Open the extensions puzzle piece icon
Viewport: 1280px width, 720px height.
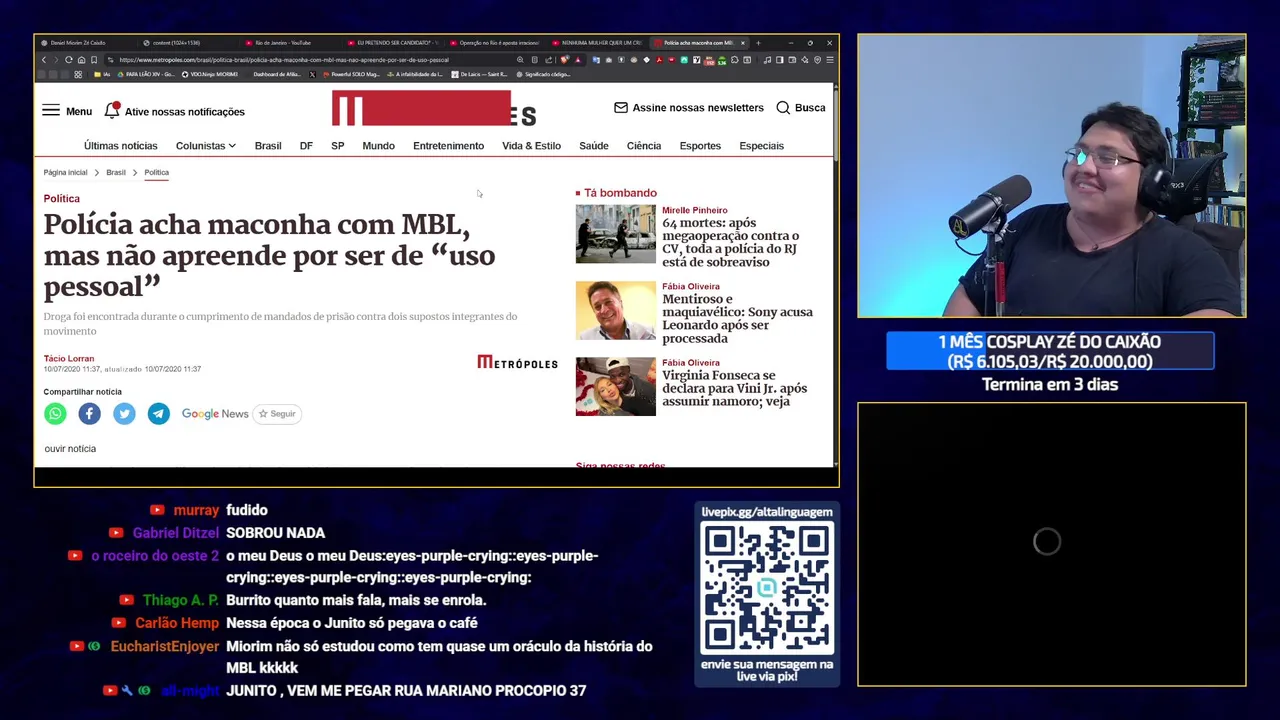point(734,60)
